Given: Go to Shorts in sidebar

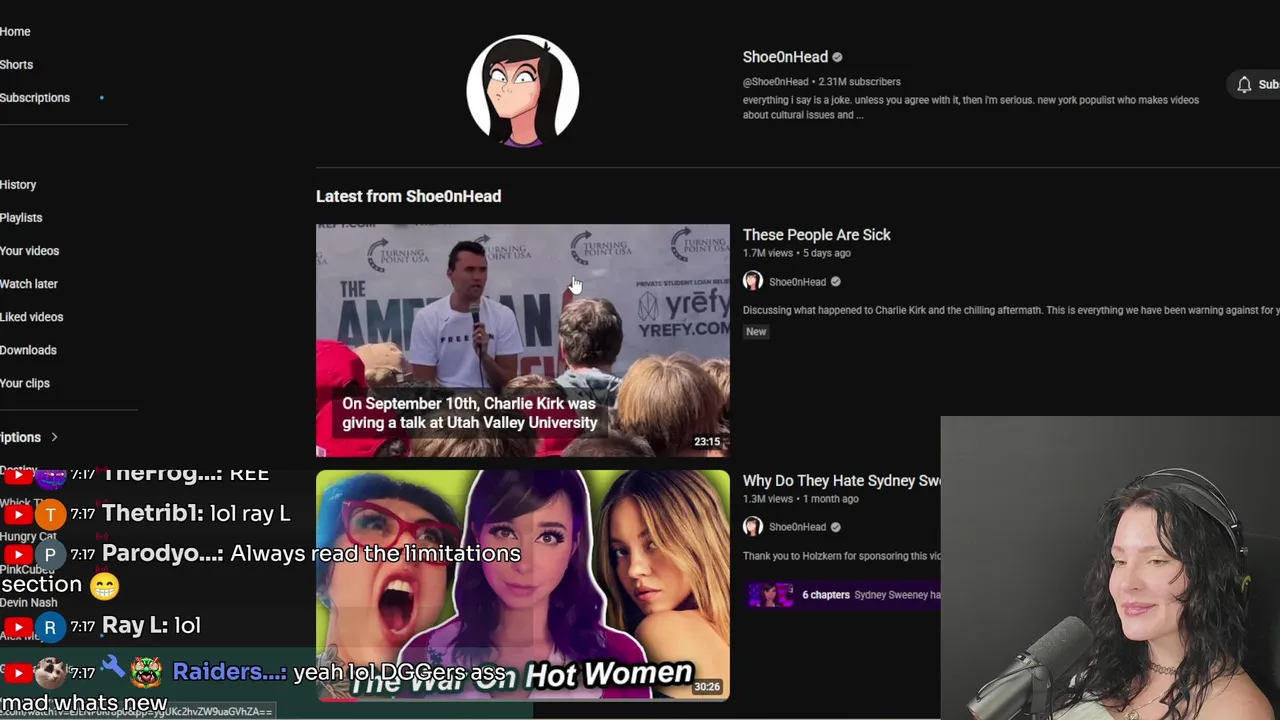Looking at the screenshot, I should tap(16, 65).
